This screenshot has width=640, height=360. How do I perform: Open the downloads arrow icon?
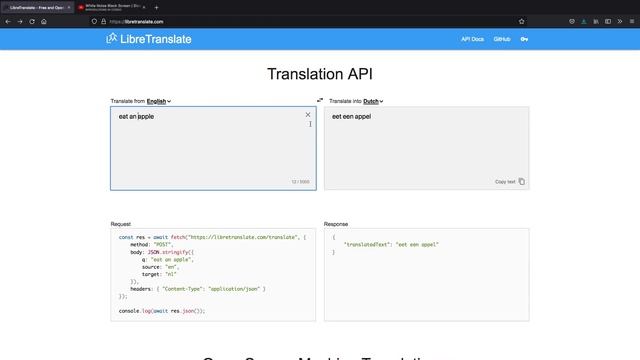coord(584,22)
